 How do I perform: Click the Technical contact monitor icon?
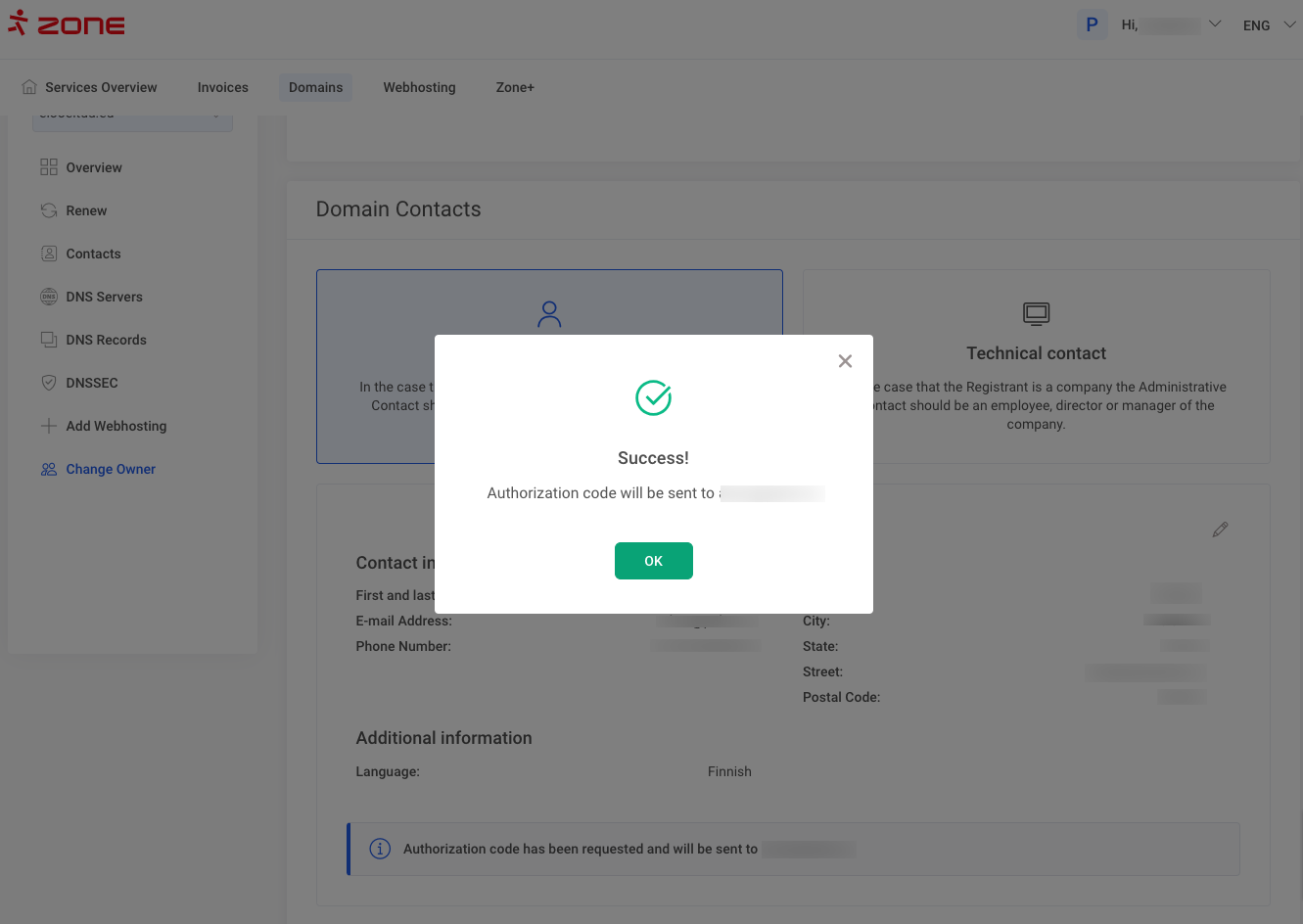pos(1036,313)
